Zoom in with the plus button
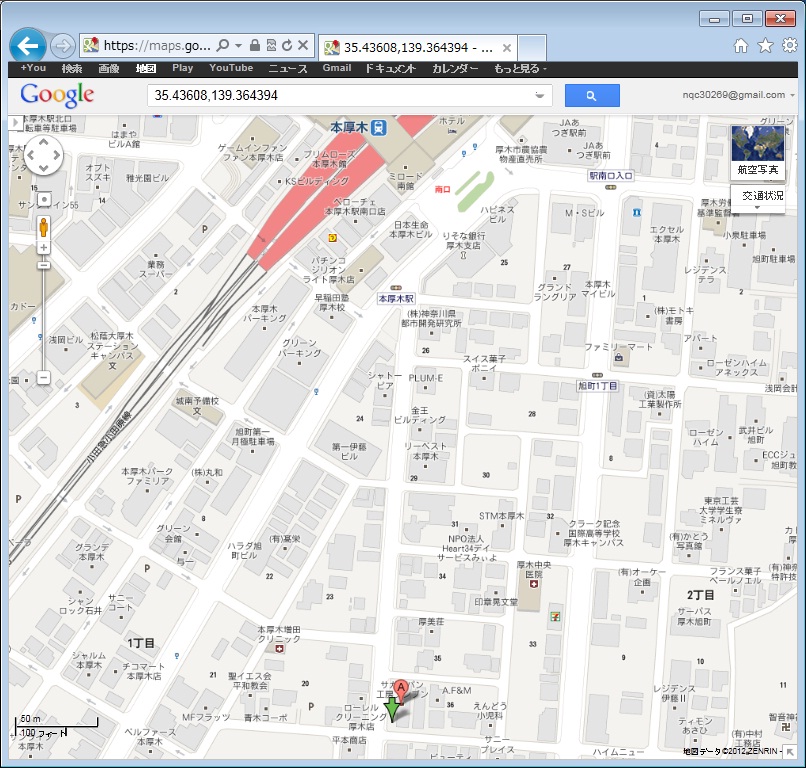Image resolution: width=806 pixels, height=768 pixels. pos(44,248)
